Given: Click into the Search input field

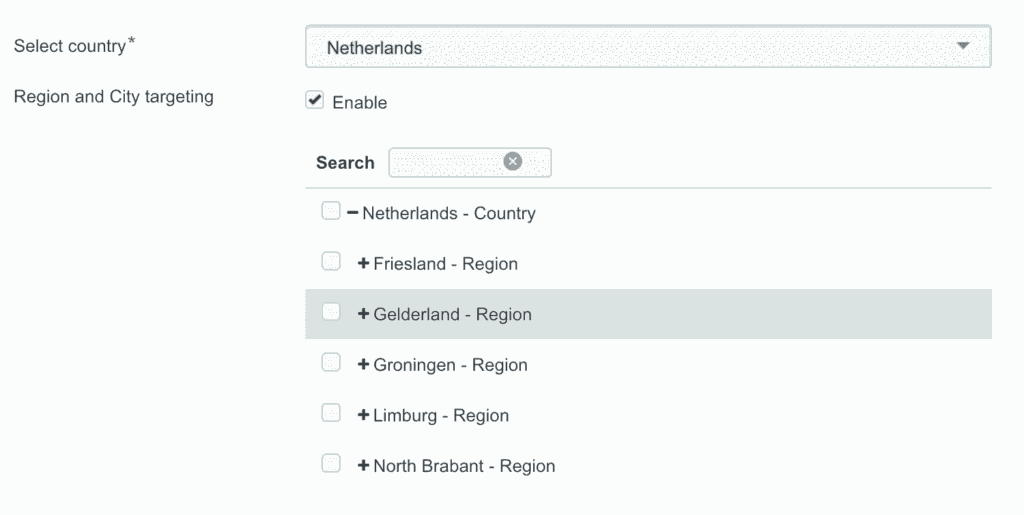Looking at the screenshot, I should tap(445, 162).
